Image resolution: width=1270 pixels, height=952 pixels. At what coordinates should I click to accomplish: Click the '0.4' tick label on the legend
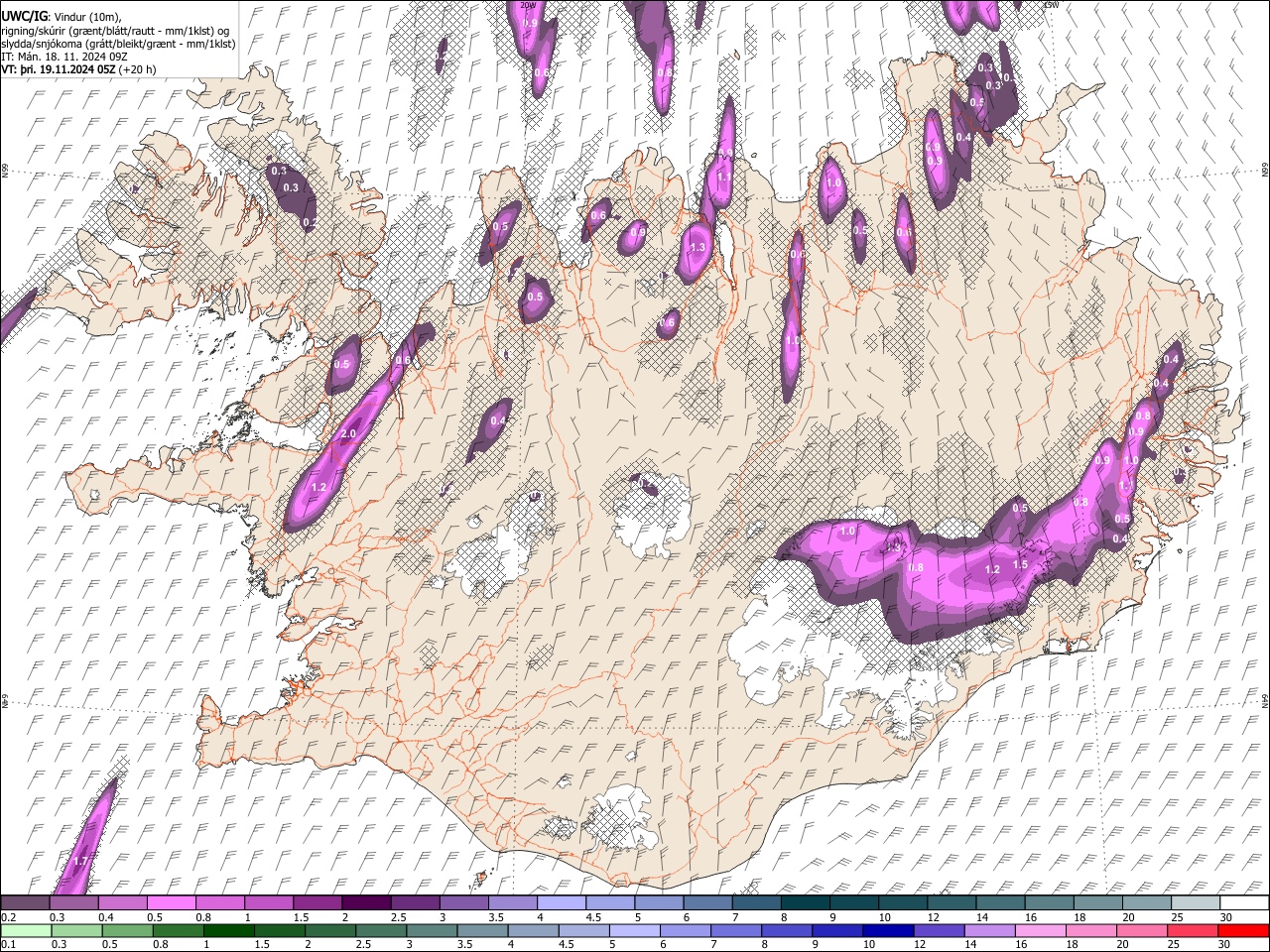coord(105,917)
